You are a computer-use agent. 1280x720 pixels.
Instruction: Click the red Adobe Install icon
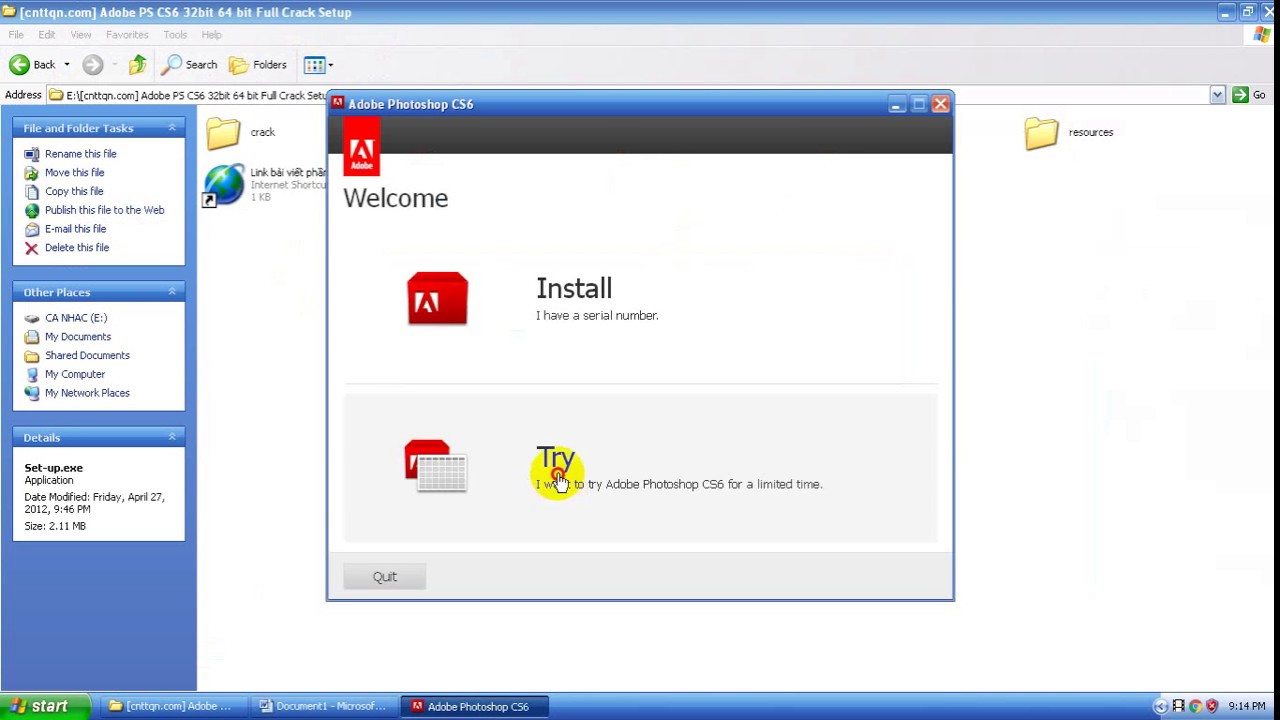(x=437, y=298)
